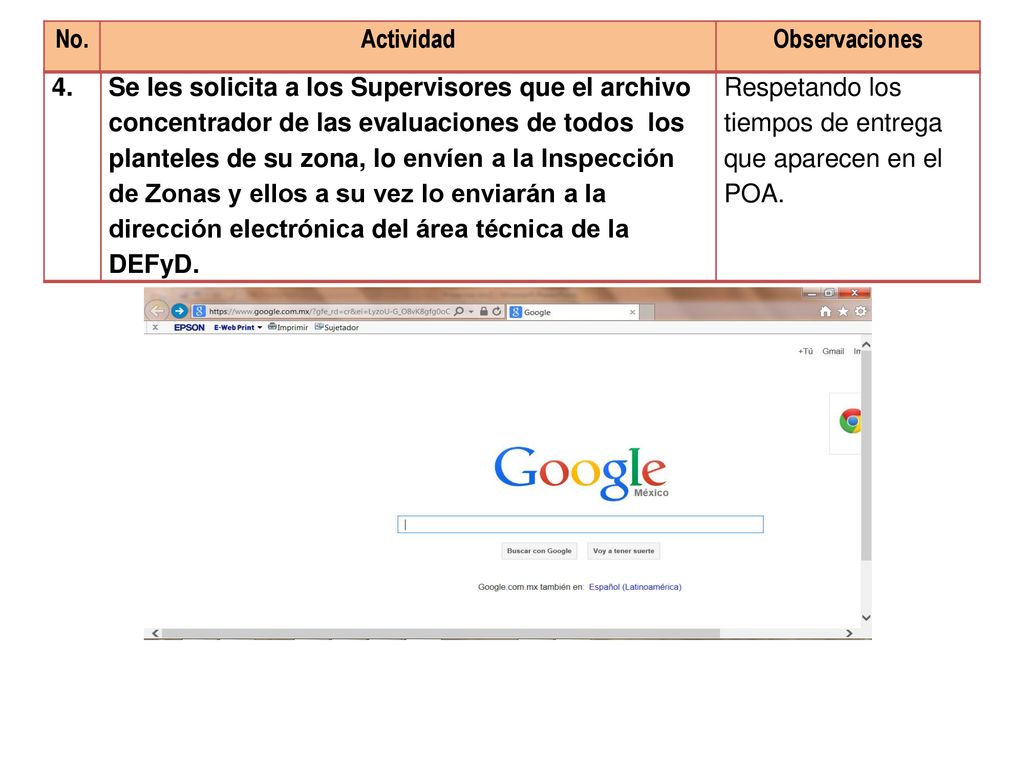Click the Chrome logo promo icon
Screen dimensions: 1024x768
click(850, 421)
